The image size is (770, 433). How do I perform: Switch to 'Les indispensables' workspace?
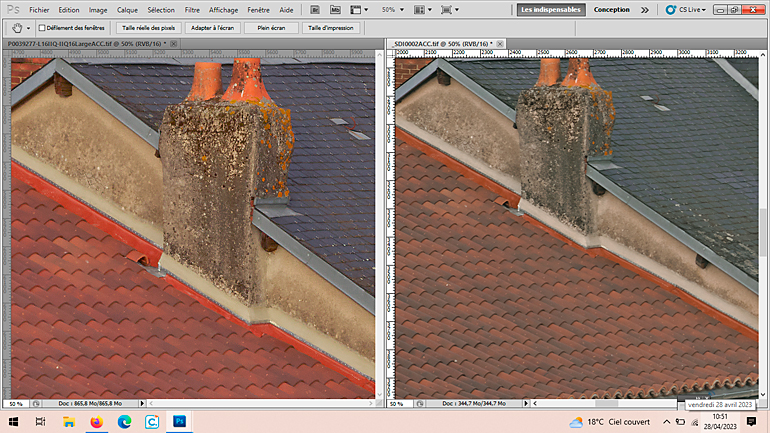pos(551,10)
